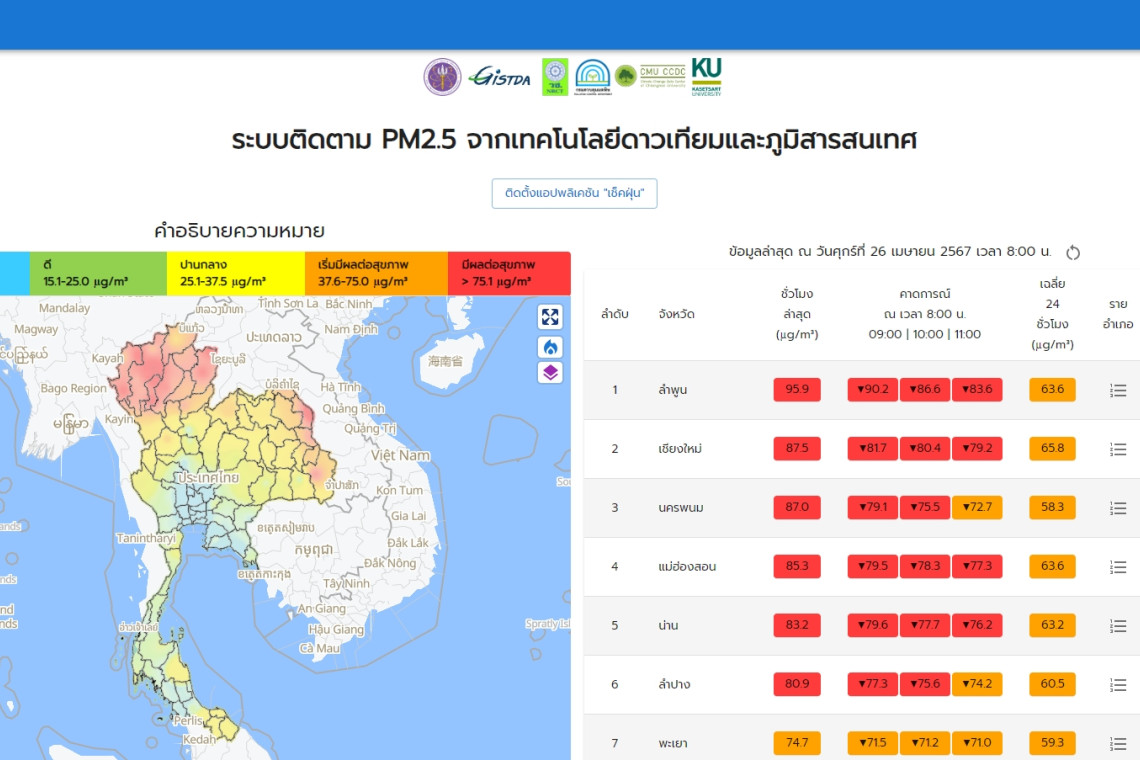Click the จังหวัด column header
1140x760 pixels.
pyautogui.click(x=677, y=314)
